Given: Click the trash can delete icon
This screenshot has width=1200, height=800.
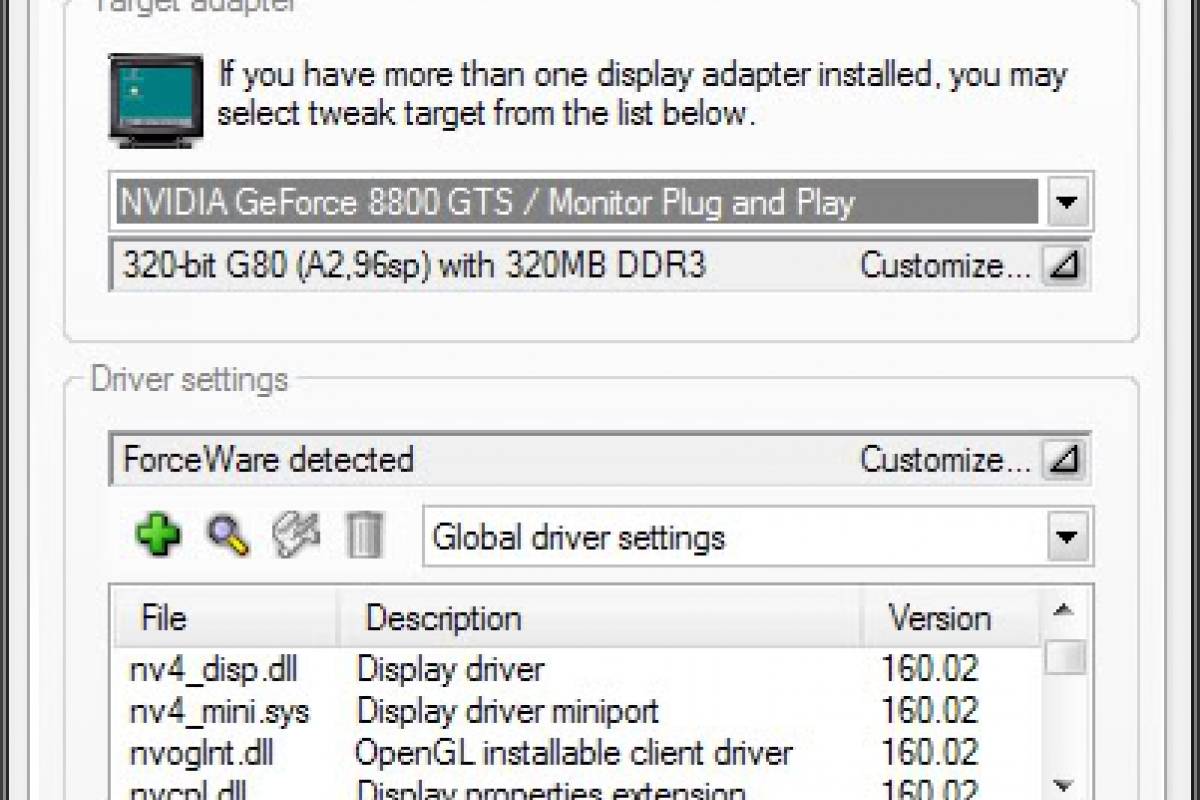Looking at the screenshot, I should [x=364, y=536].
